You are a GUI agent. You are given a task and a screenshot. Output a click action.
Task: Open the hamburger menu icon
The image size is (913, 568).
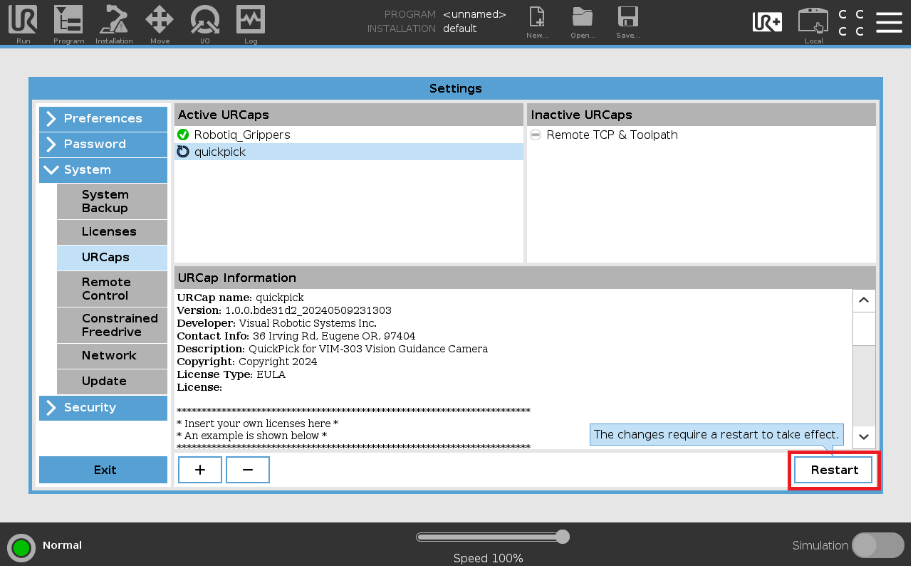click(x=889, y=22)
